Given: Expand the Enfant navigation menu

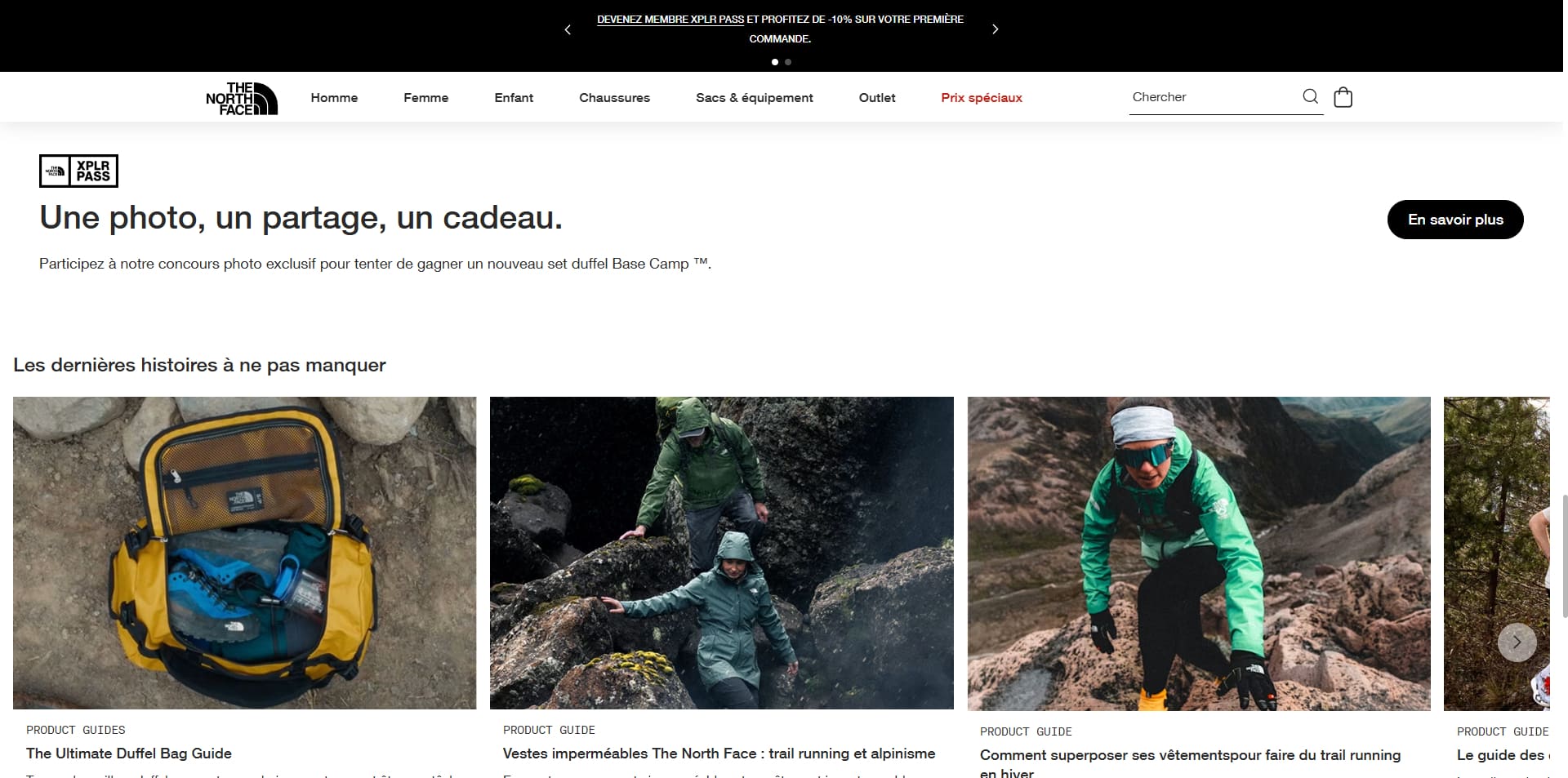Looking at the screenshot, I should [514, 97].
